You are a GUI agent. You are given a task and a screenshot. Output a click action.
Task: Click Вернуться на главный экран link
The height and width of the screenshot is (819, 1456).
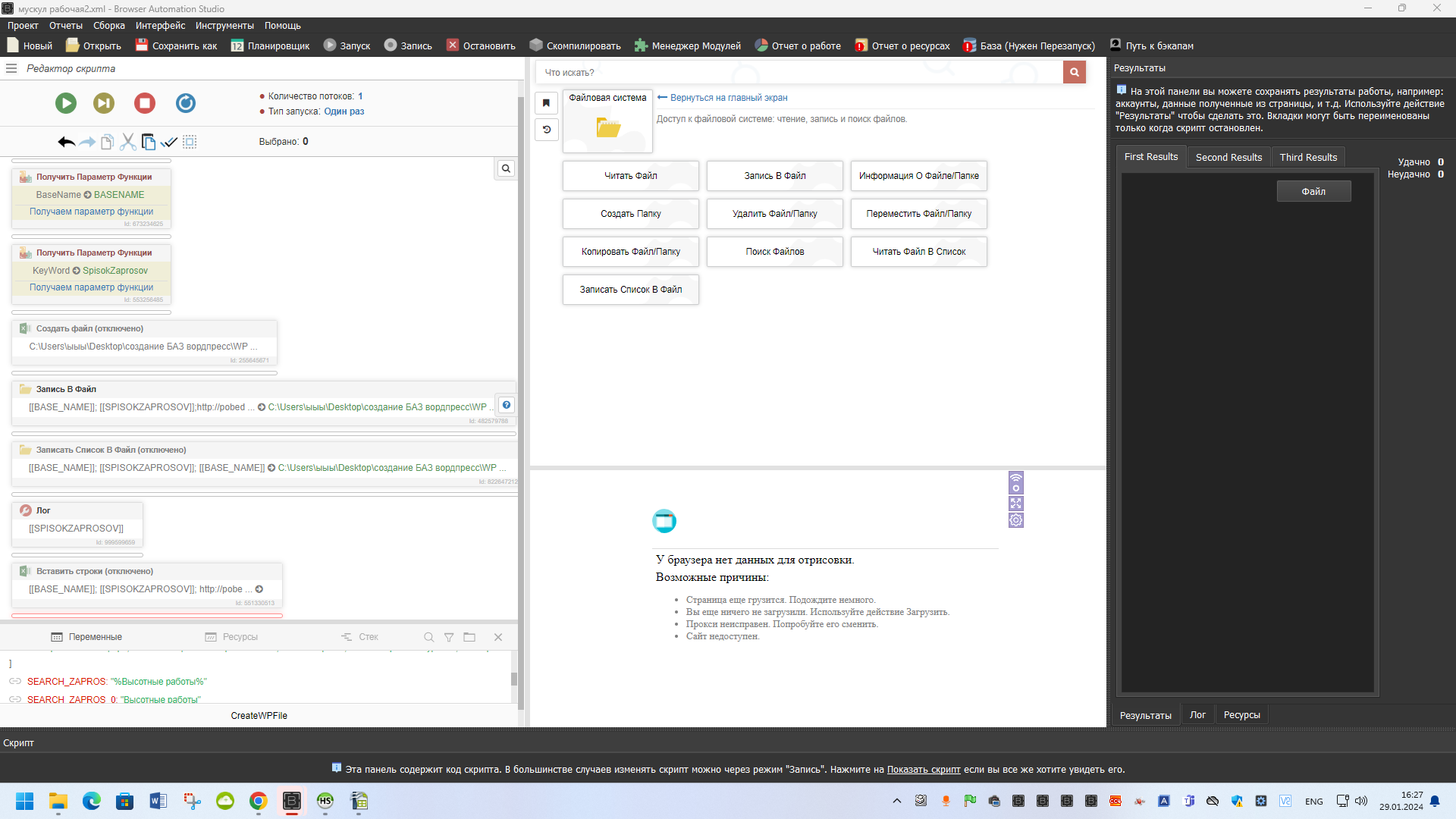click(x=728, y=98)
